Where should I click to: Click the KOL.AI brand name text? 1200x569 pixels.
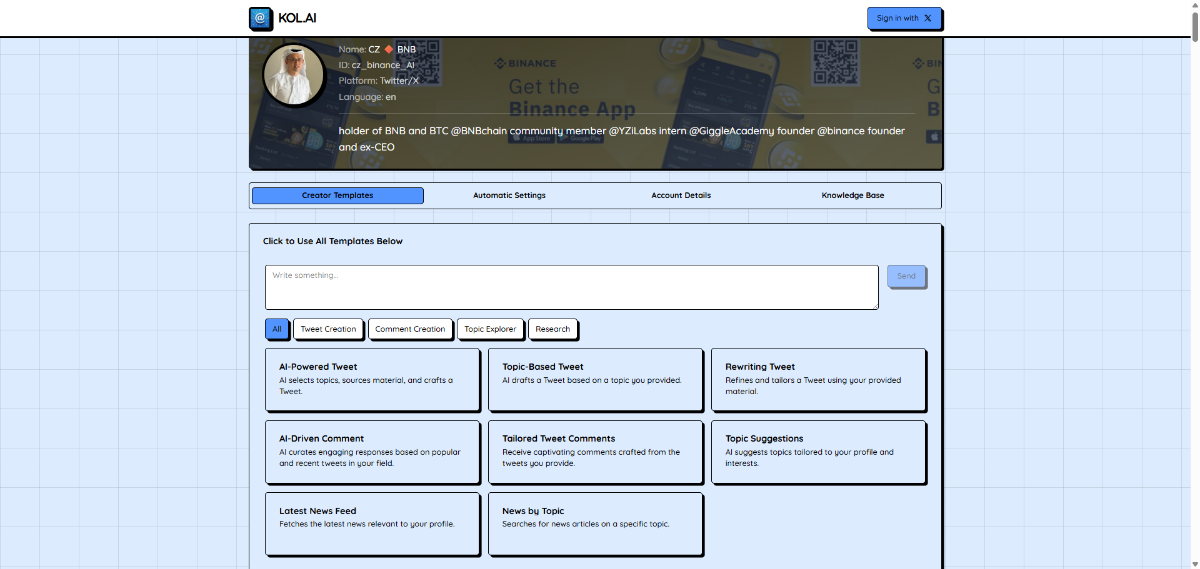[x=298, y=18]
